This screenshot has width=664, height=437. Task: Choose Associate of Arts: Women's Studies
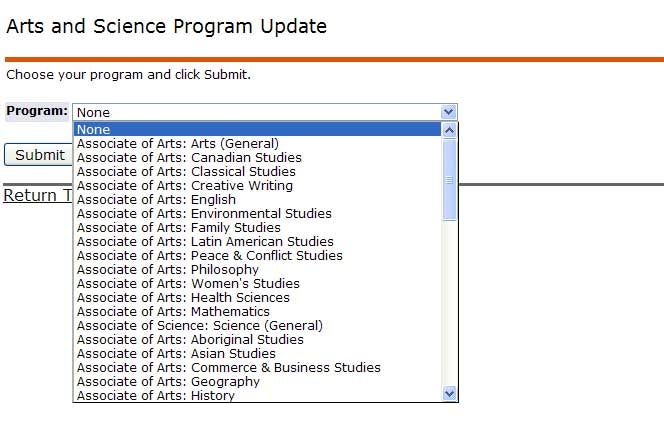tap(188, 283)
